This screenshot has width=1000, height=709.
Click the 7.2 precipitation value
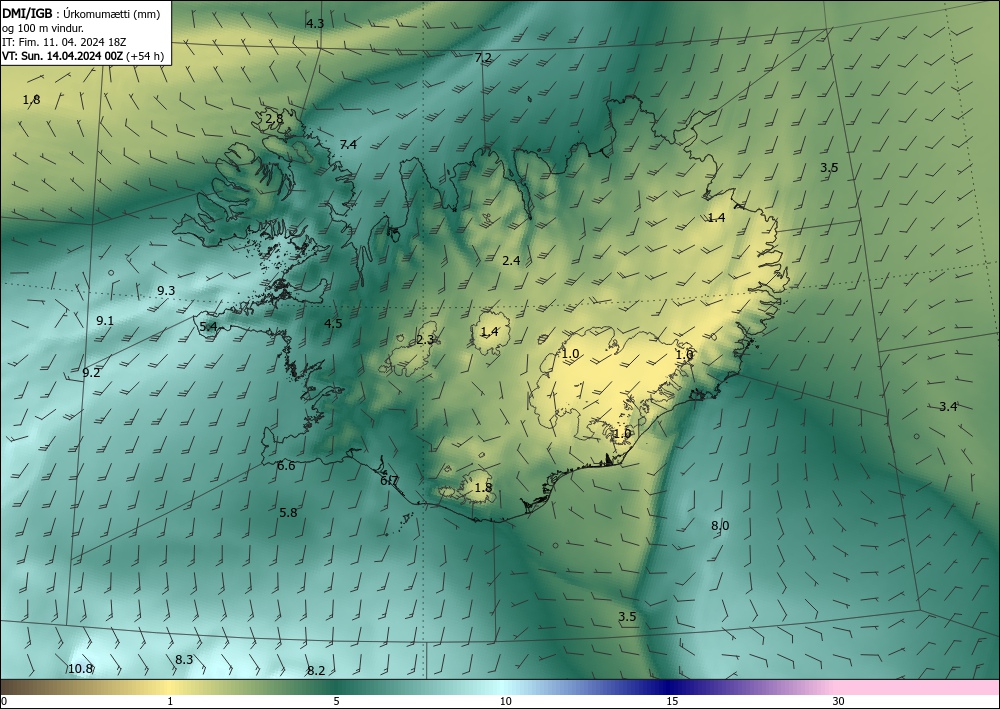[x=483, y=57]
